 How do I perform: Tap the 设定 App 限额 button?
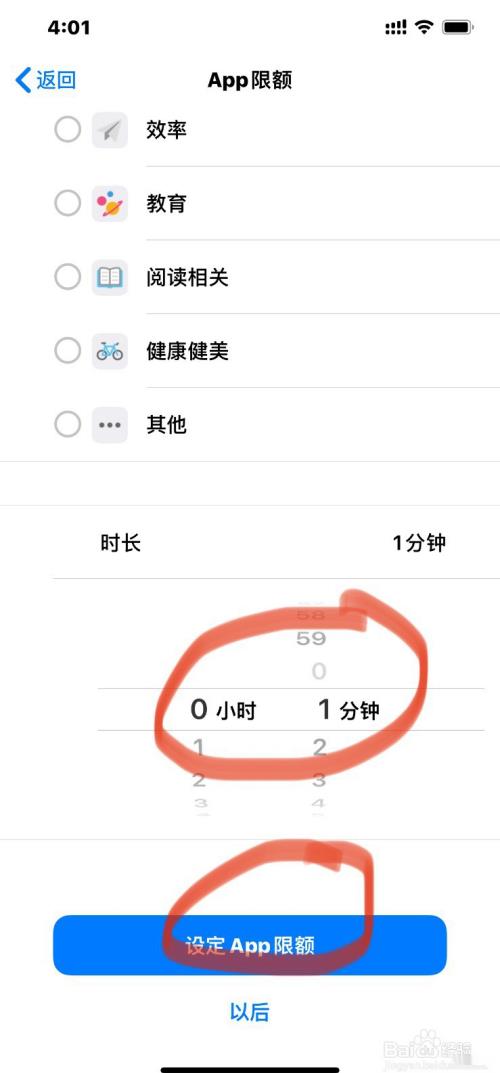250,945
